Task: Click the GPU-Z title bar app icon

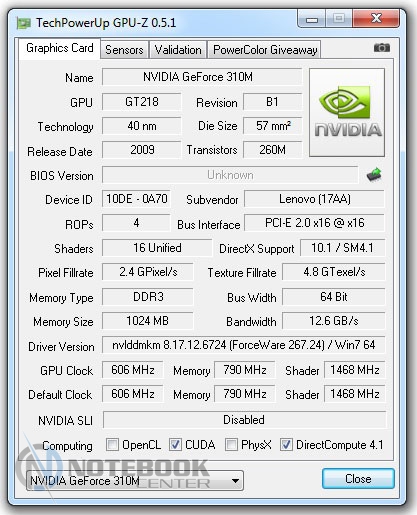Action: pyautogui.click(x=23, y=23)
